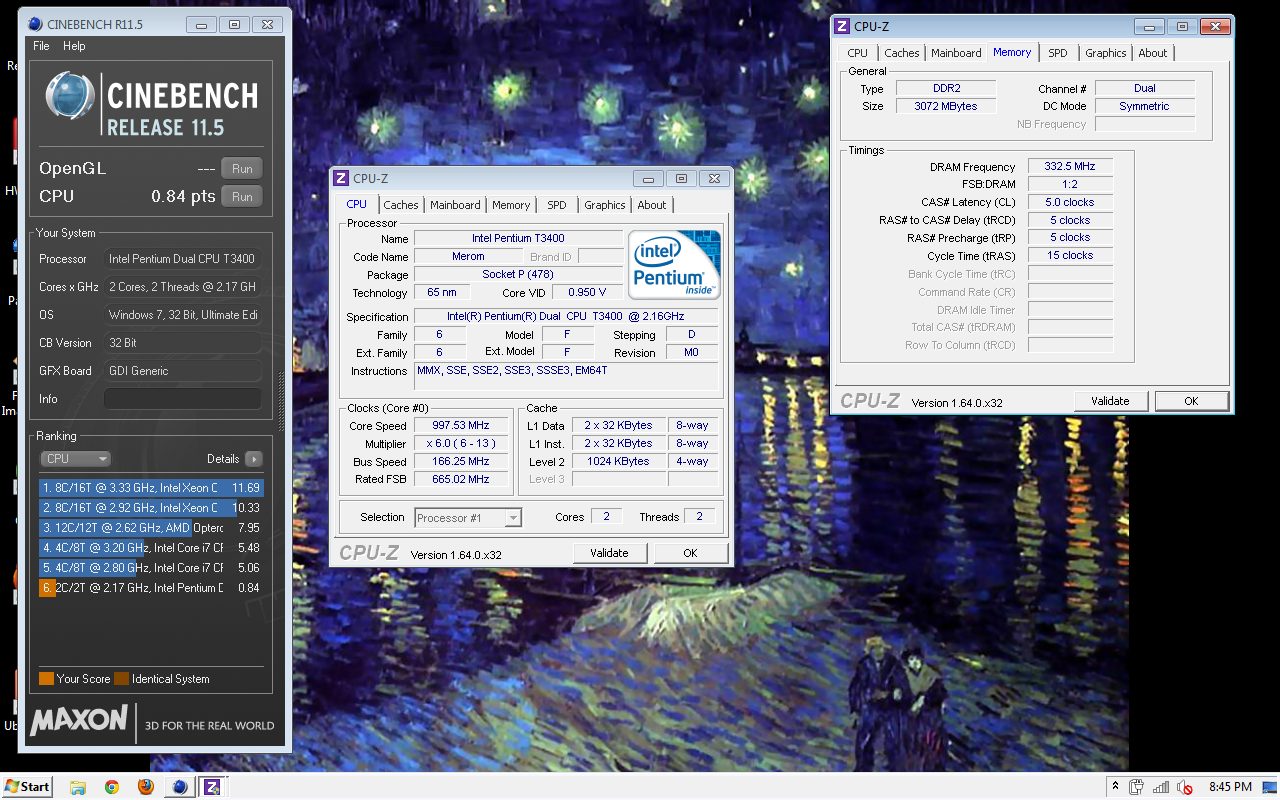Switch to Mainboard tab in Memory CPU-Z window

tap(956, 53)
